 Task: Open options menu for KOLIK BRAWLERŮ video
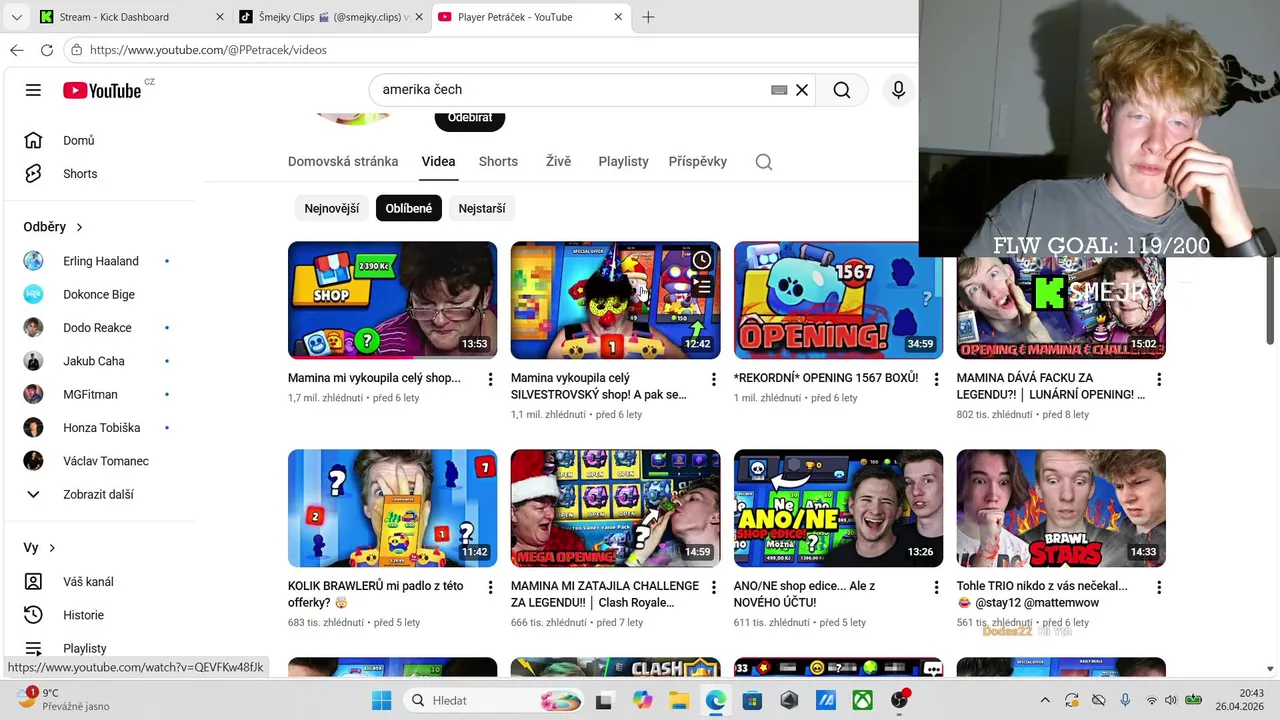(490, 587)
